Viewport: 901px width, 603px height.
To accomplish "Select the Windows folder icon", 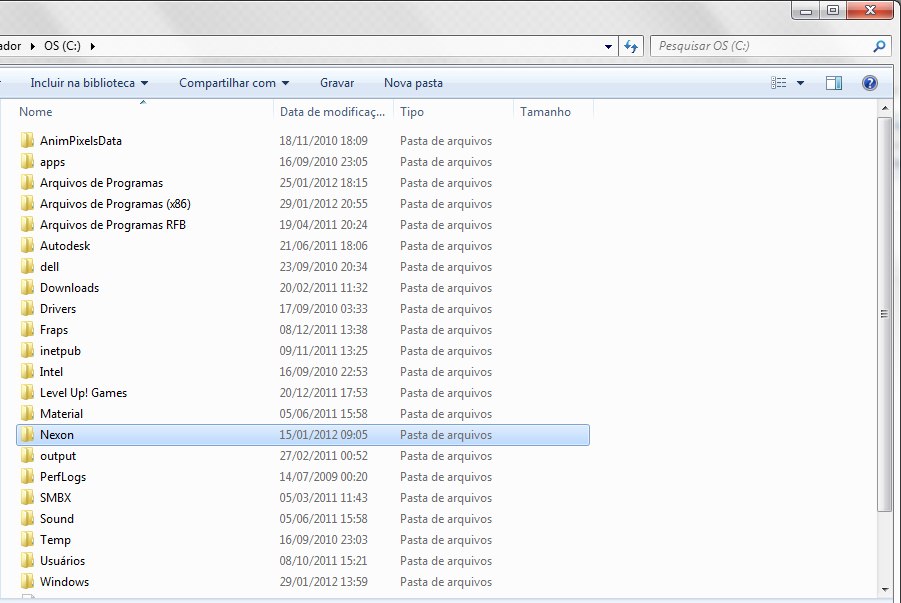I will pyautogui.click(x=27, y=582).
